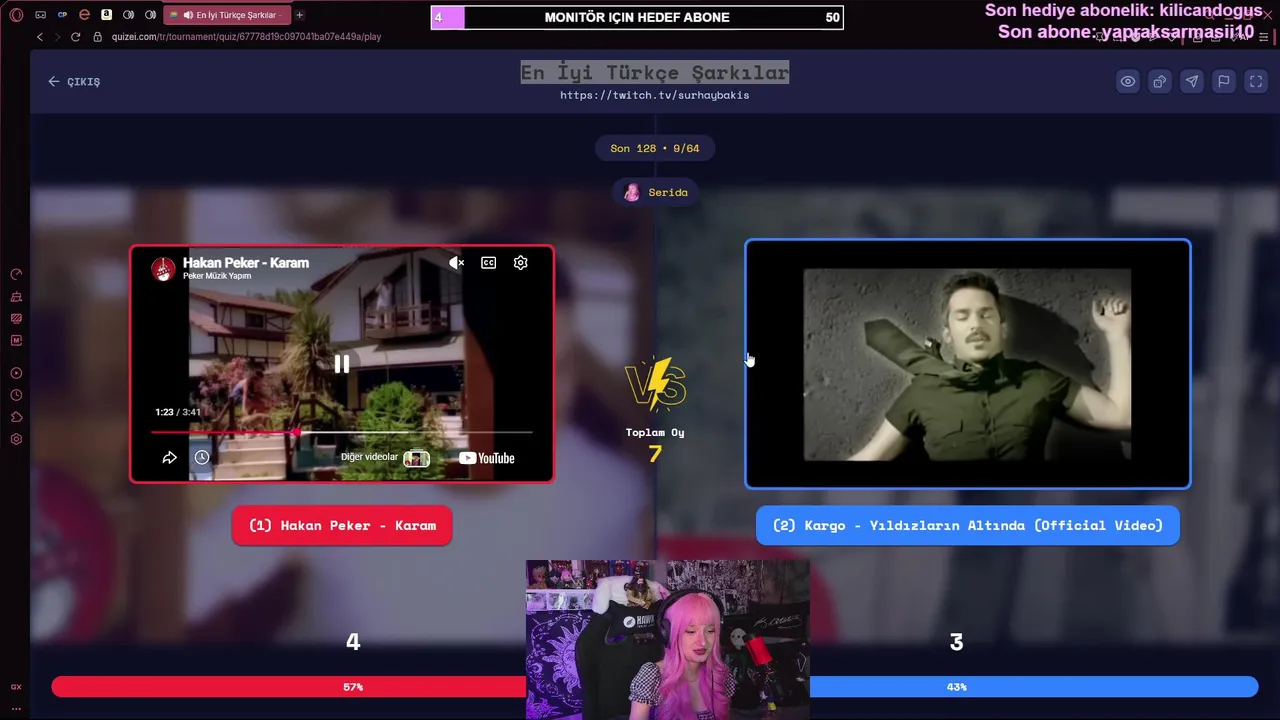Open the Hakan Peker - Karam video title
The height and width of the screenshot is (720, 1280).
(246, 263)
